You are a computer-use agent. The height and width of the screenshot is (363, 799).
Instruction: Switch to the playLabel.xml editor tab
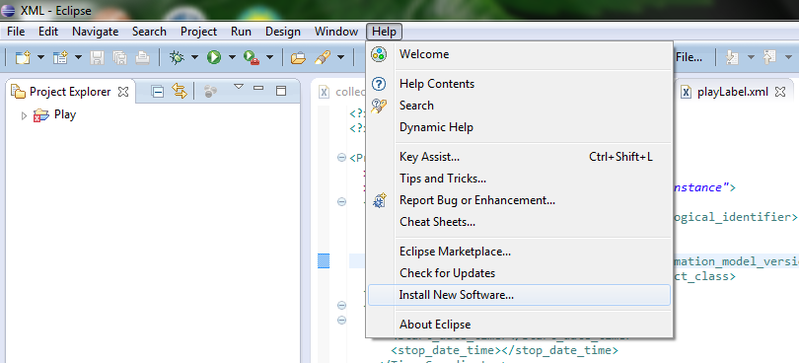pyautogui.click(x=733, y=92)
